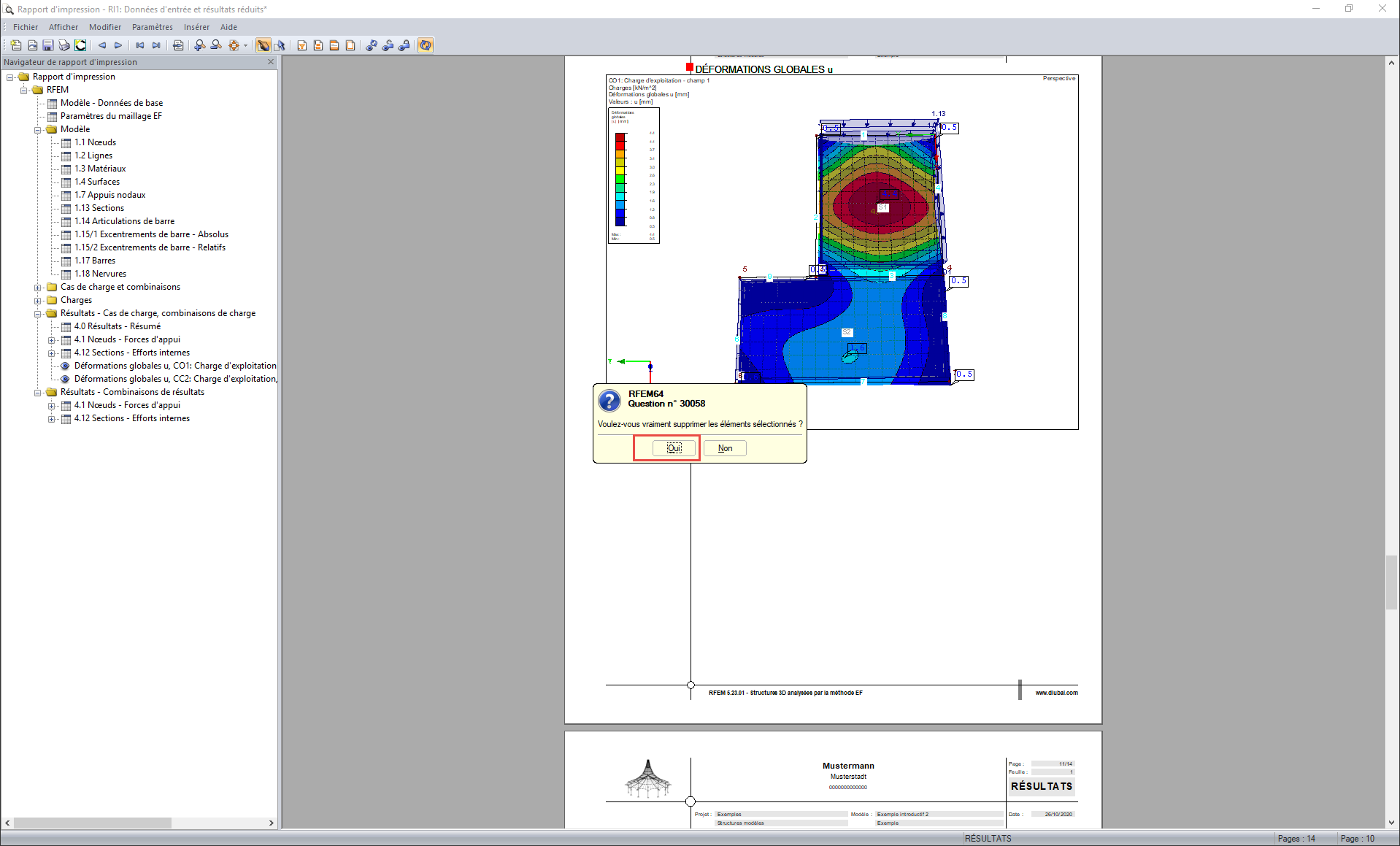Click the black-and-white circular arrow icon
This screenshot has width=1400, height=846.
[80, 45]
